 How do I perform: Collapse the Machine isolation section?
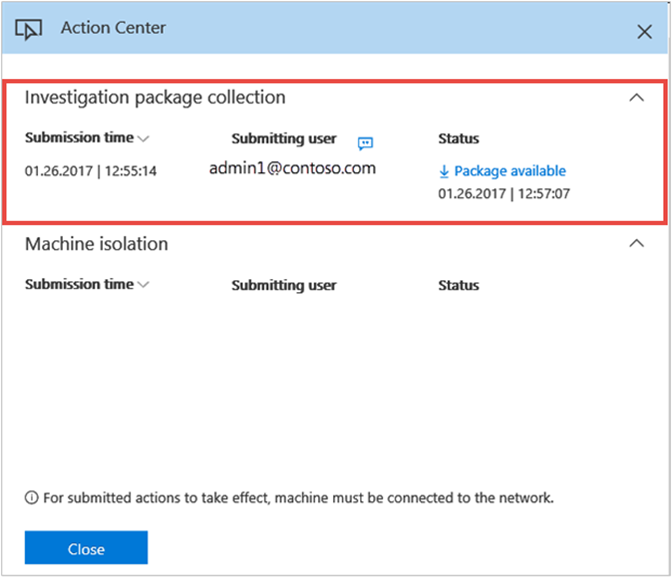(636, 243)
